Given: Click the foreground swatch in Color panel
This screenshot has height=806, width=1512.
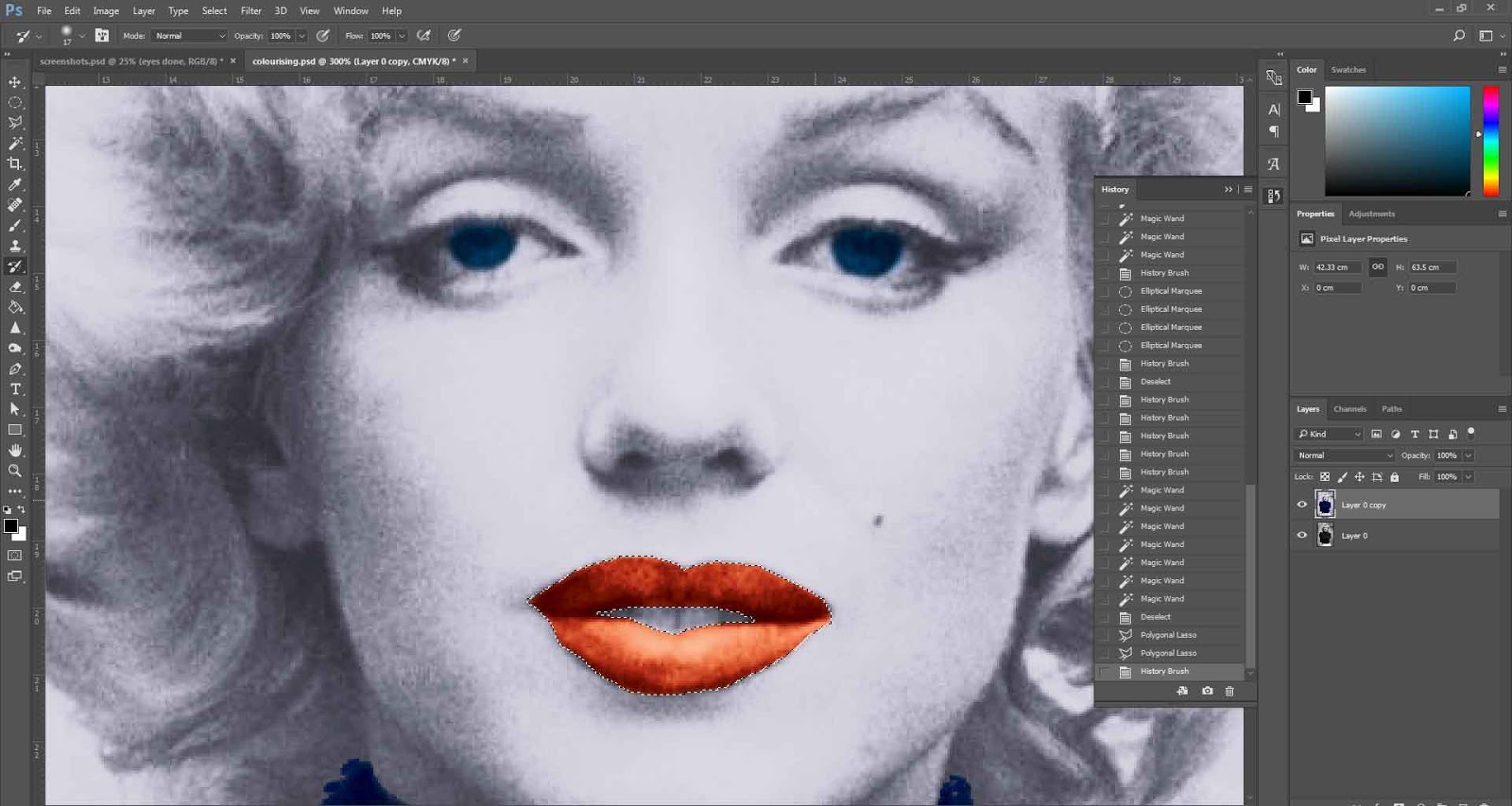Looking at the screenshot, I should pyautogui.click(x=1304, y=96).
